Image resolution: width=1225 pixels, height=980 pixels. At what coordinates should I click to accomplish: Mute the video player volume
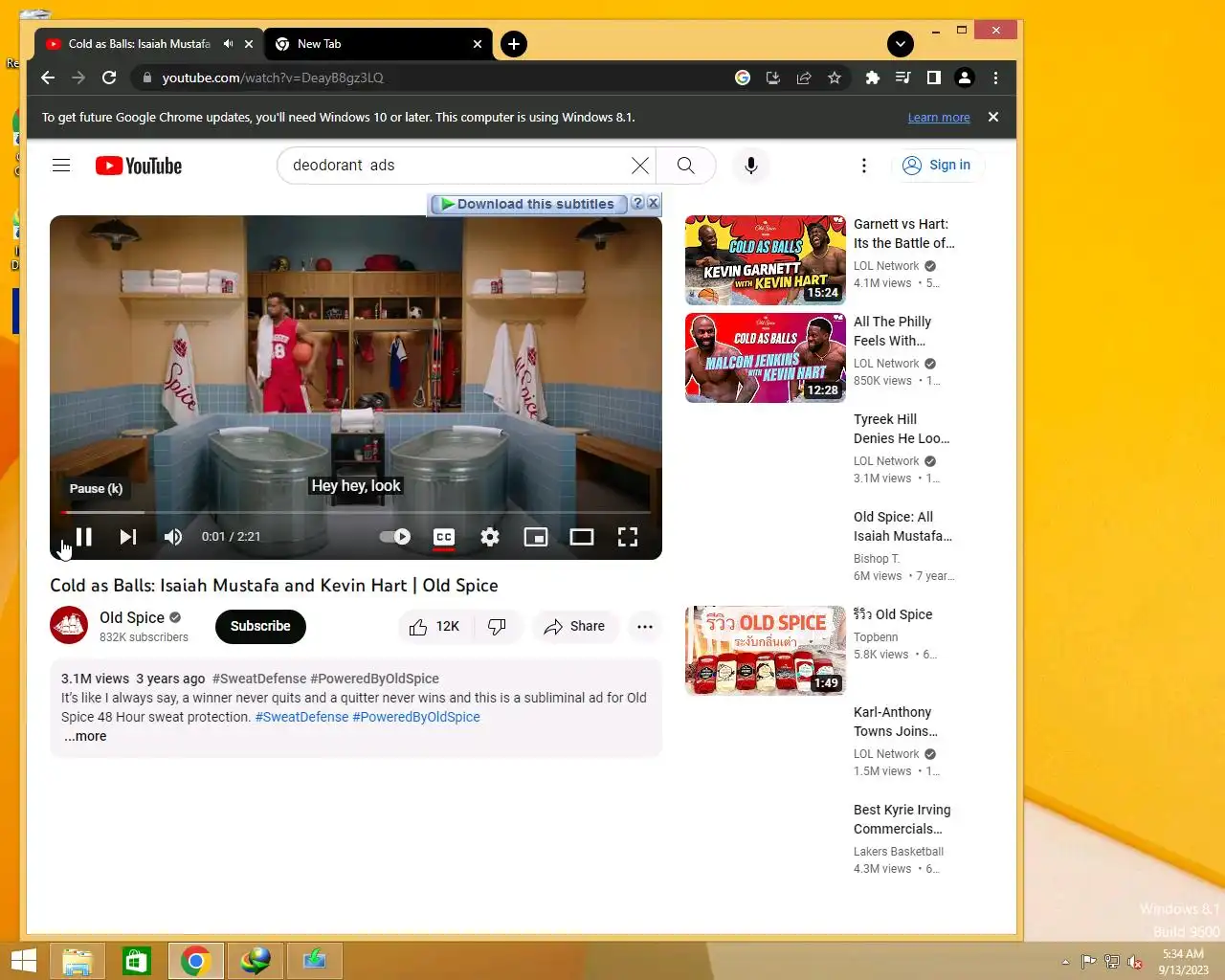click(173, 537)
